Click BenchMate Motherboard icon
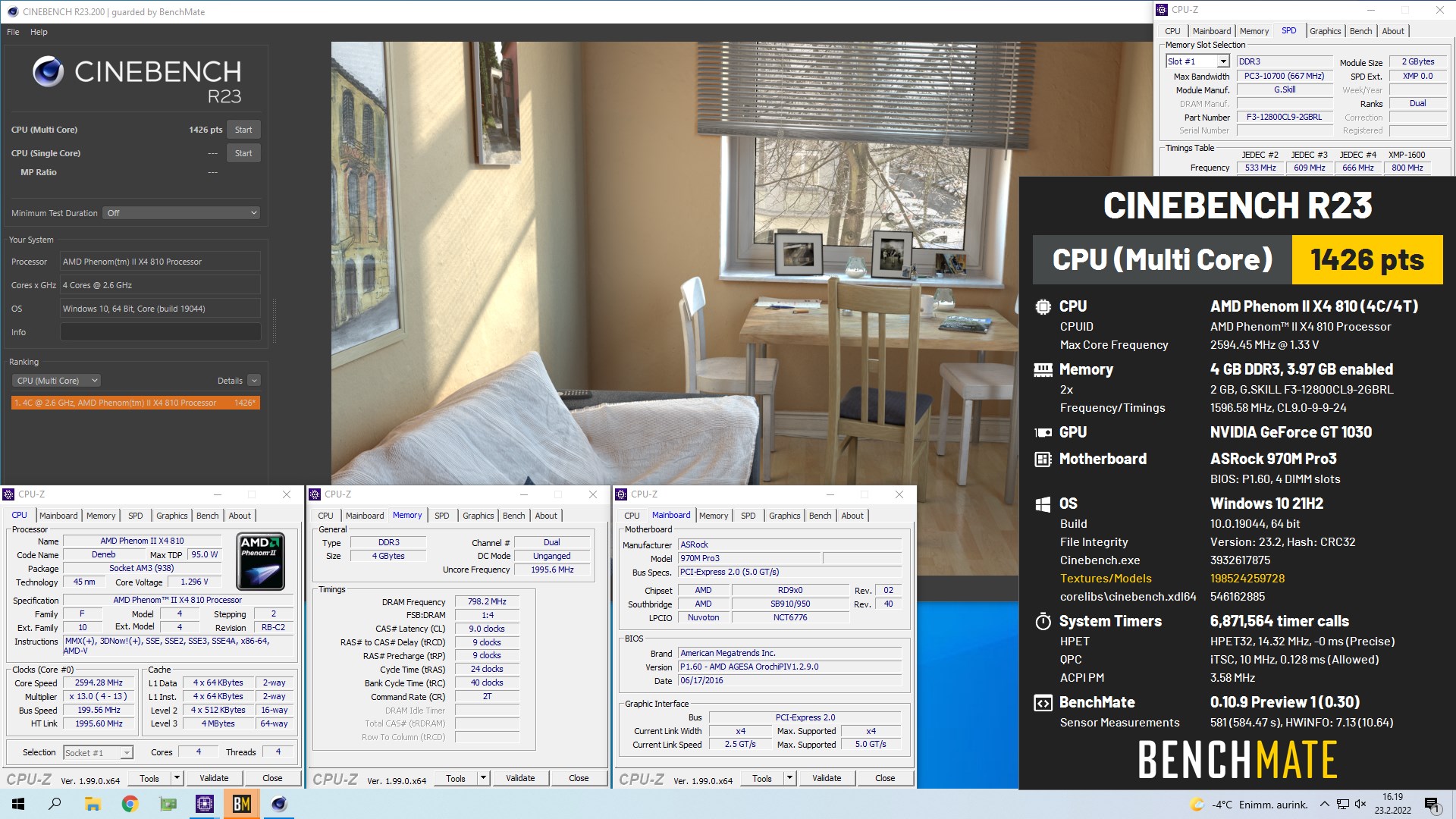The image size is (1456, 819). click(x=1043, y=459)
